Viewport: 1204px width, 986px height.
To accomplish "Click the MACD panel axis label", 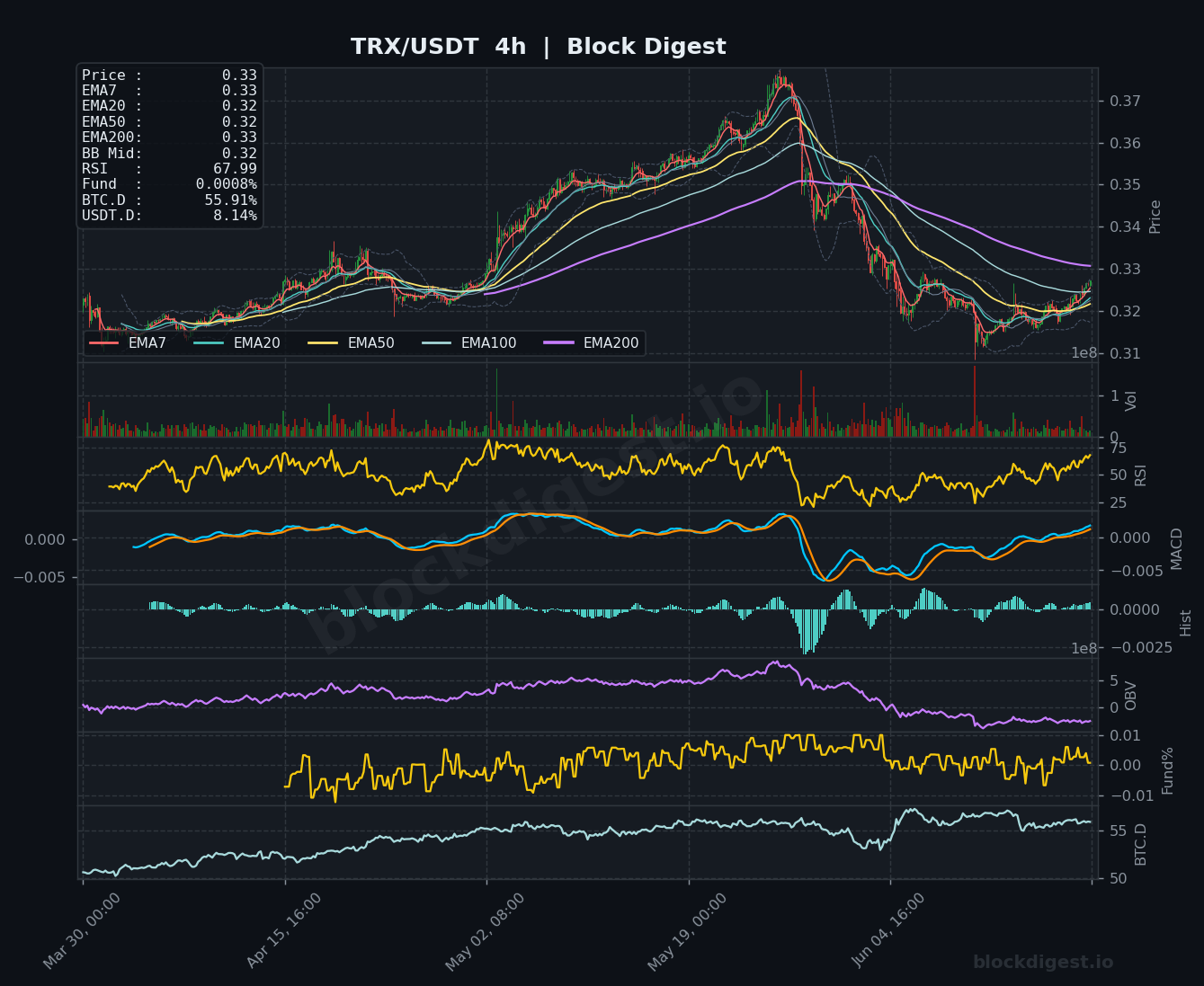I will tap(1176, 548).
